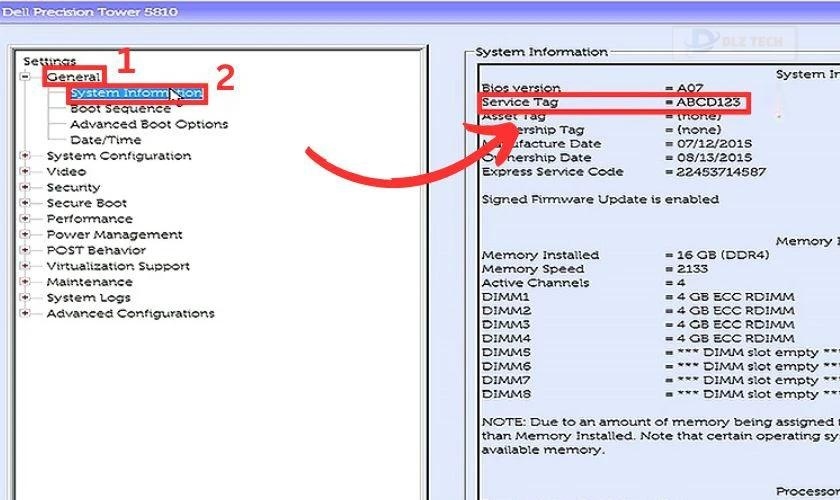Expand the Video node
Viewport: 840px width, 500px height.
tap(25, 171)
